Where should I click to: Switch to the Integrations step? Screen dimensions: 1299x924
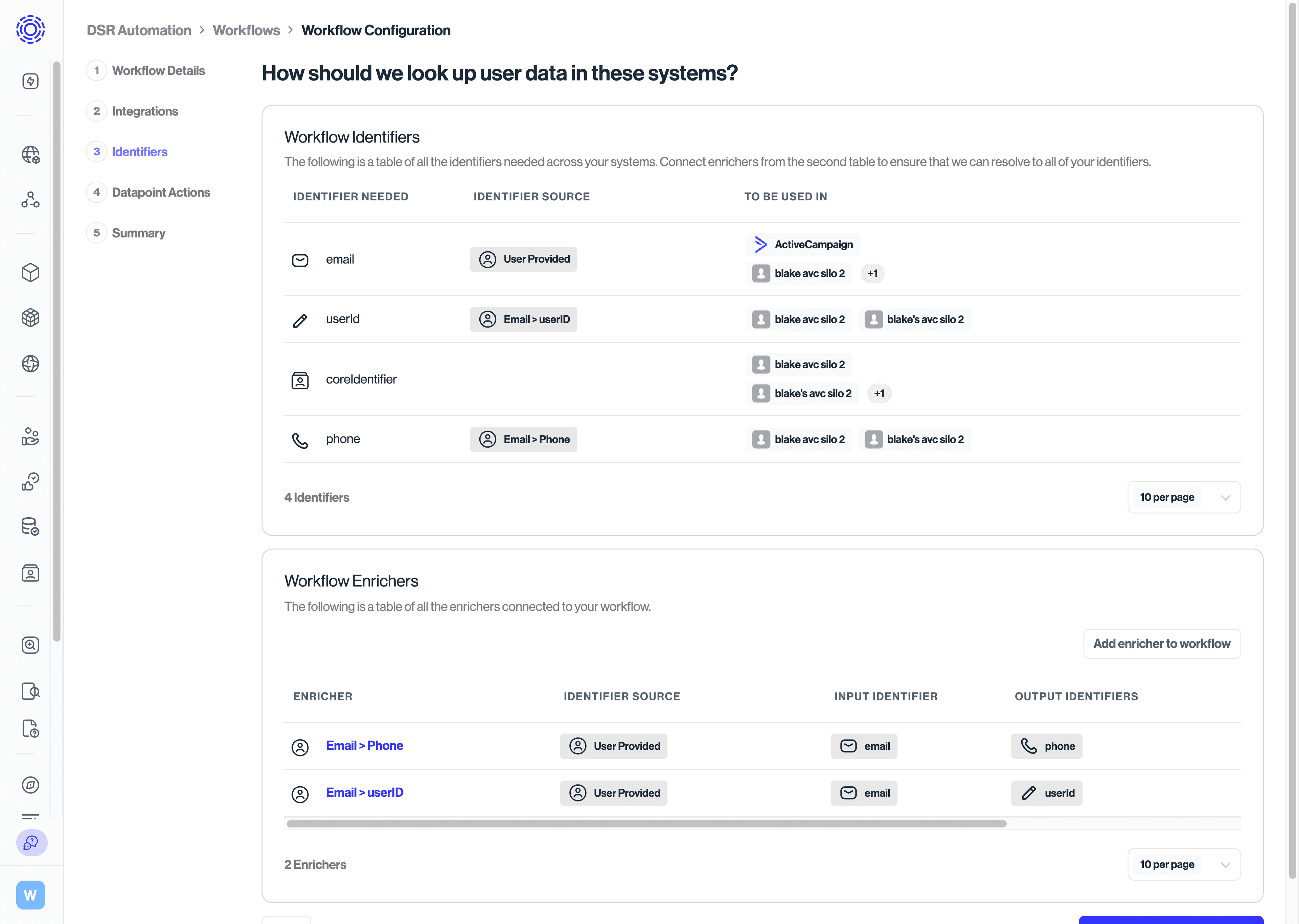tap(145, 111)
